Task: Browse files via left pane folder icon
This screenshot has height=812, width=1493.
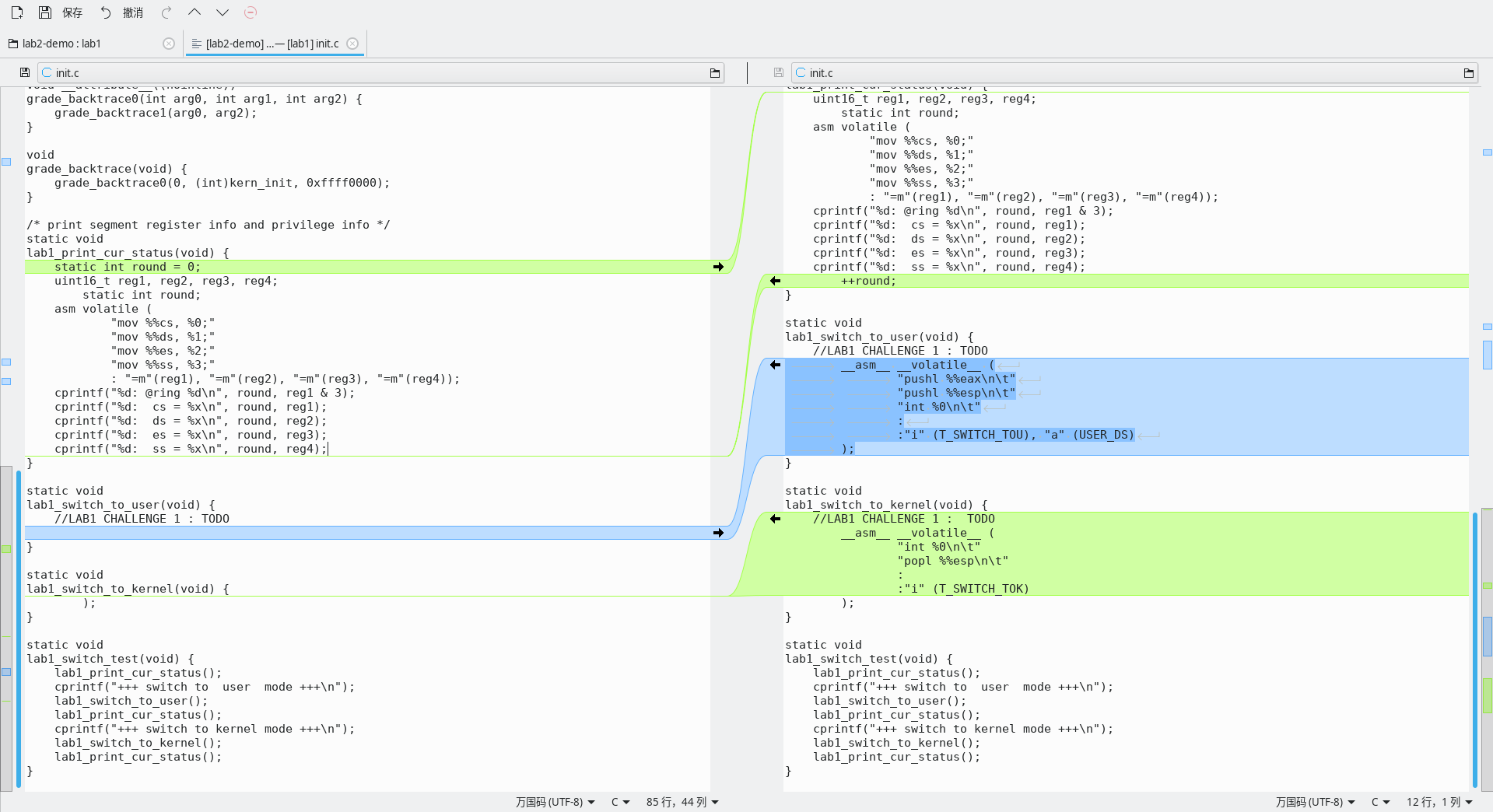Action: pos(715,72)
